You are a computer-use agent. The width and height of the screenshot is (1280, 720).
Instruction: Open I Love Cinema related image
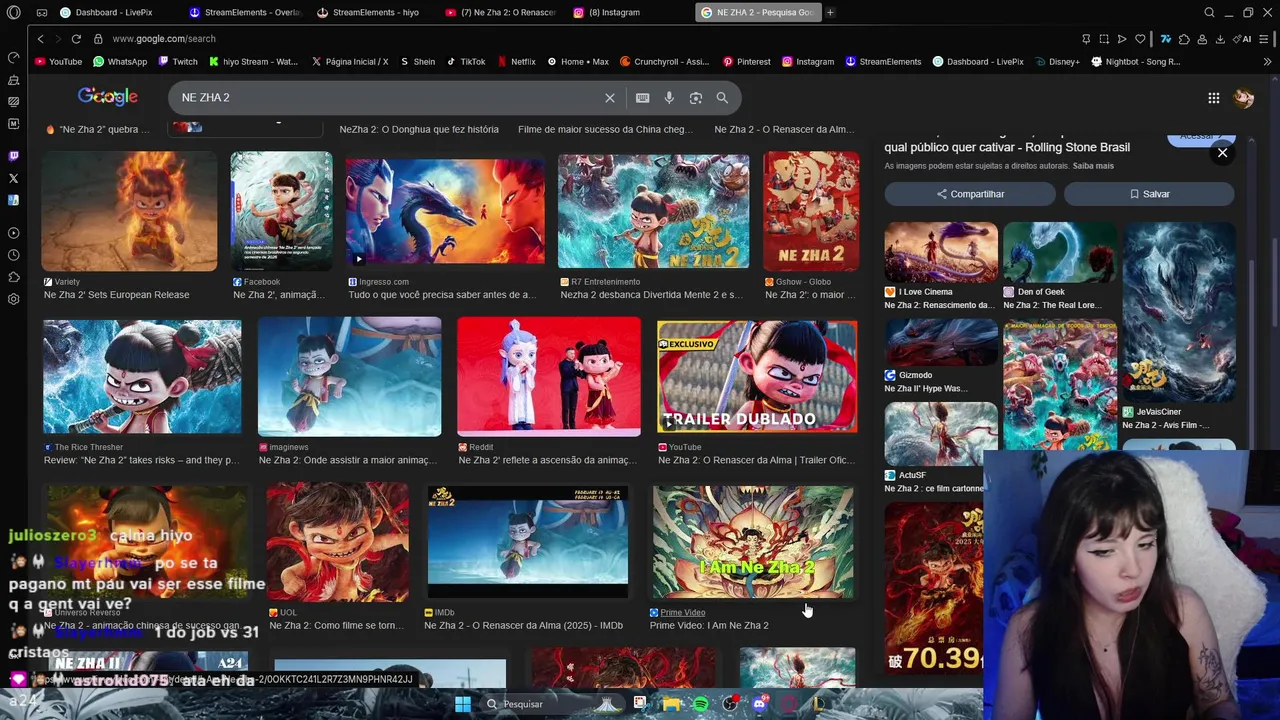(941, 254)
